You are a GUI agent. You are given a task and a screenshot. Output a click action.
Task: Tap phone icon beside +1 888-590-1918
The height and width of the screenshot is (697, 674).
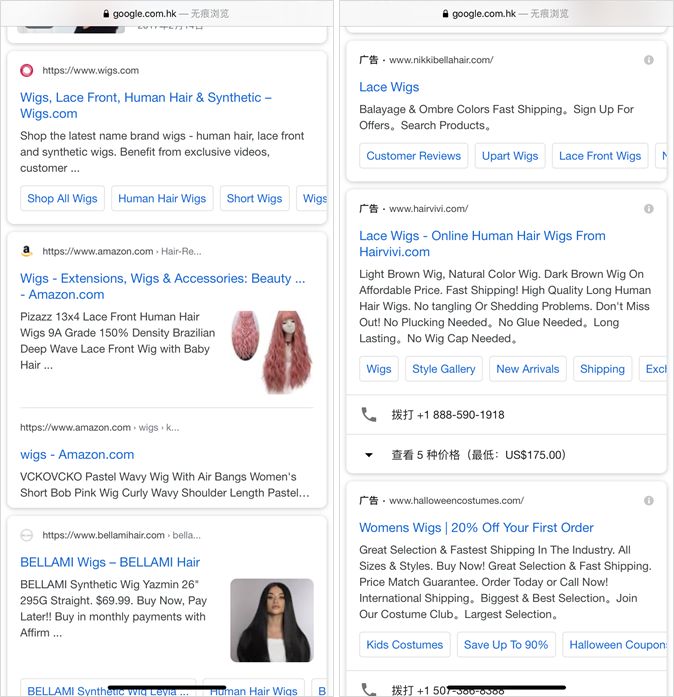(369, 415)
